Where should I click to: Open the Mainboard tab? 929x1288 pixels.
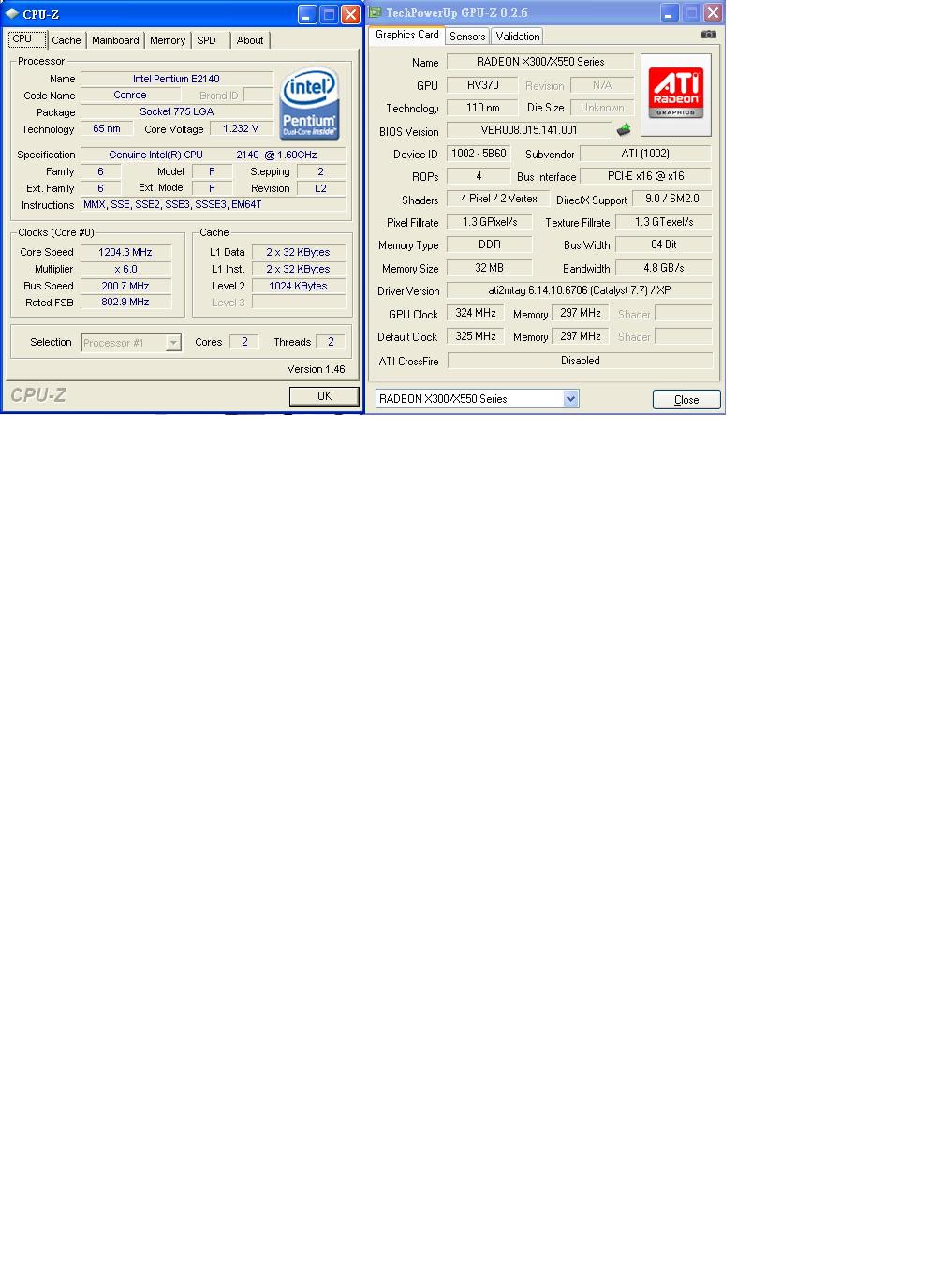(115, 40)
